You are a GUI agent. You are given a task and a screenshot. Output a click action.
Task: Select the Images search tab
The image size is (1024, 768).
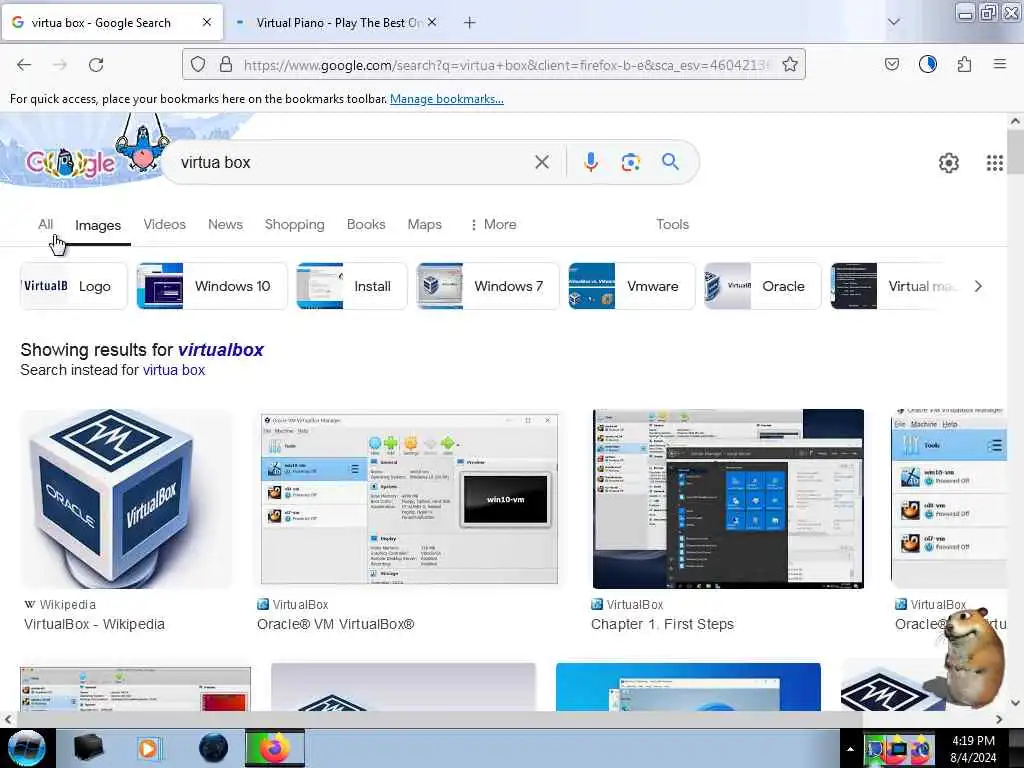tap(98, 225)
